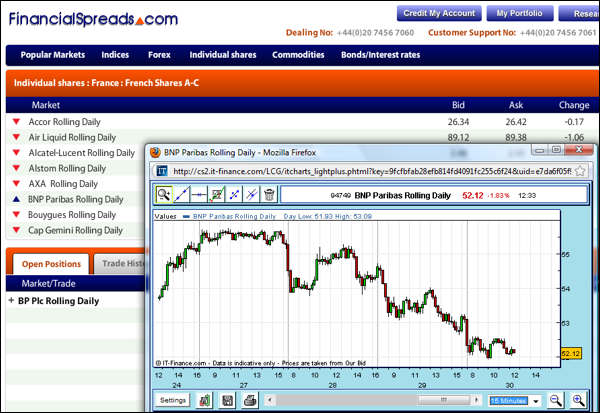Image resolution: width=600 pixels, height=413 pixels.
Task: Click the zoom out magnifier at chart bottom
Action: (x=556, y=400)
